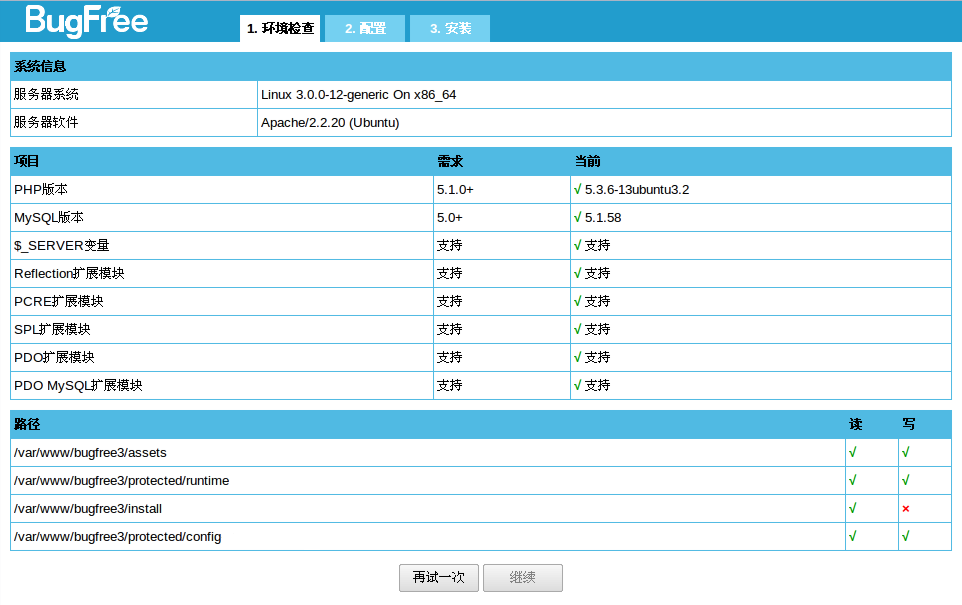
Task: Click the green check in $_SERVER变量 row
Action: [577, 245]
